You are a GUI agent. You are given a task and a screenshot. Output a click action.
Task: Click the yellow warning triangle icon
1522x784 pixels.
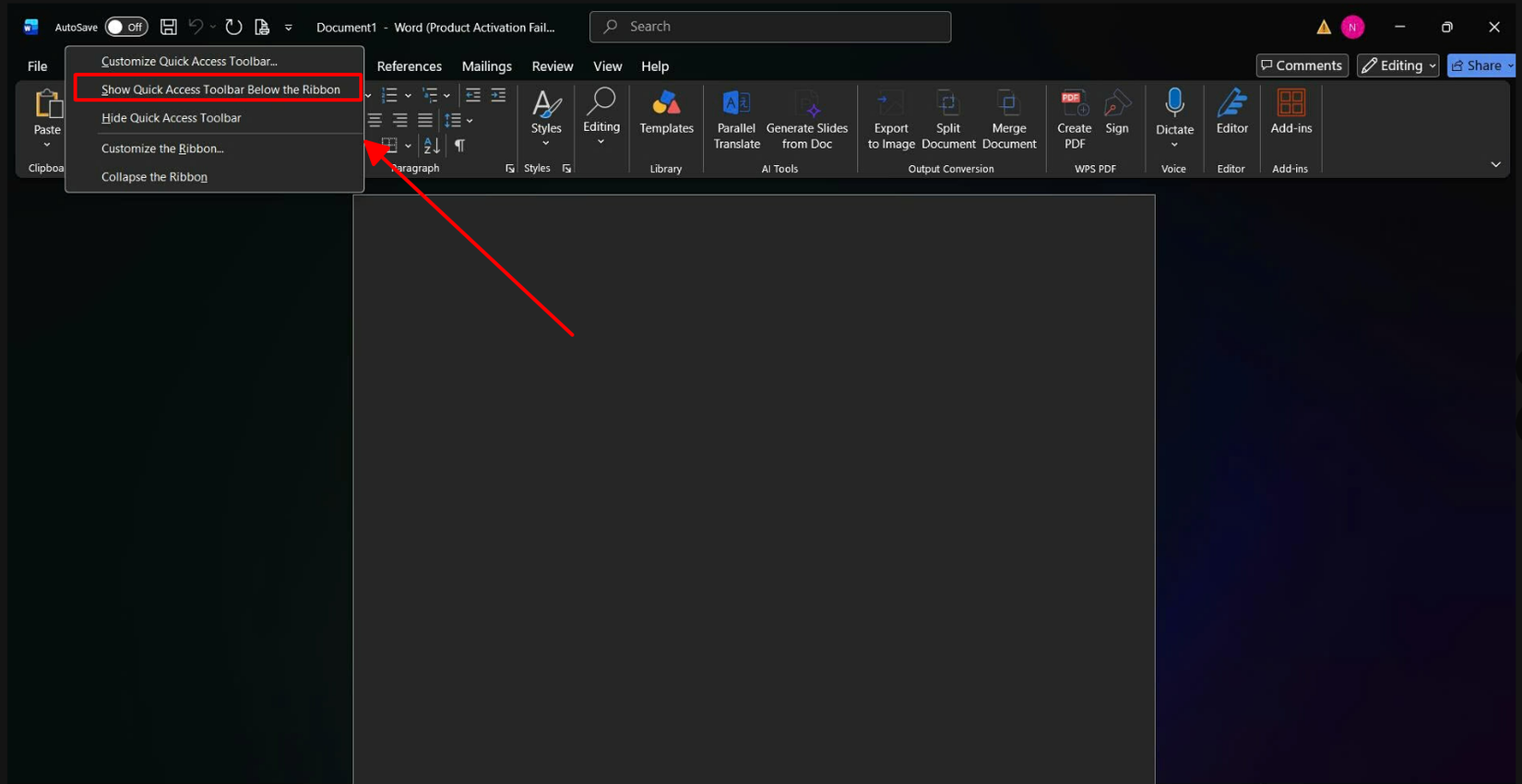pos(1324,28)
